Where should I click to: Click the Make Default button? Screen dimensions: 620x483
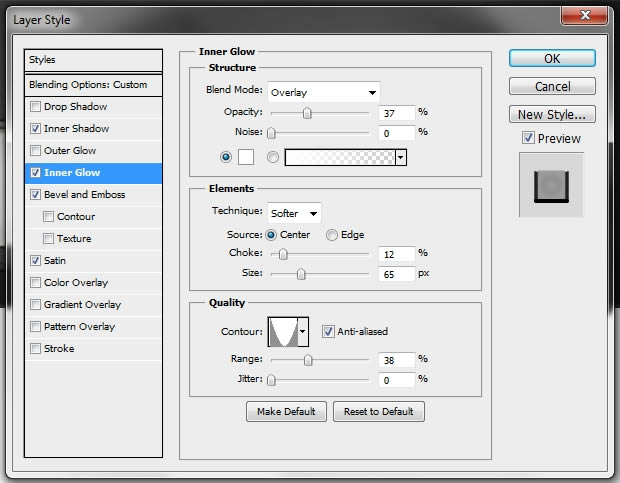[x=286, y=412]
